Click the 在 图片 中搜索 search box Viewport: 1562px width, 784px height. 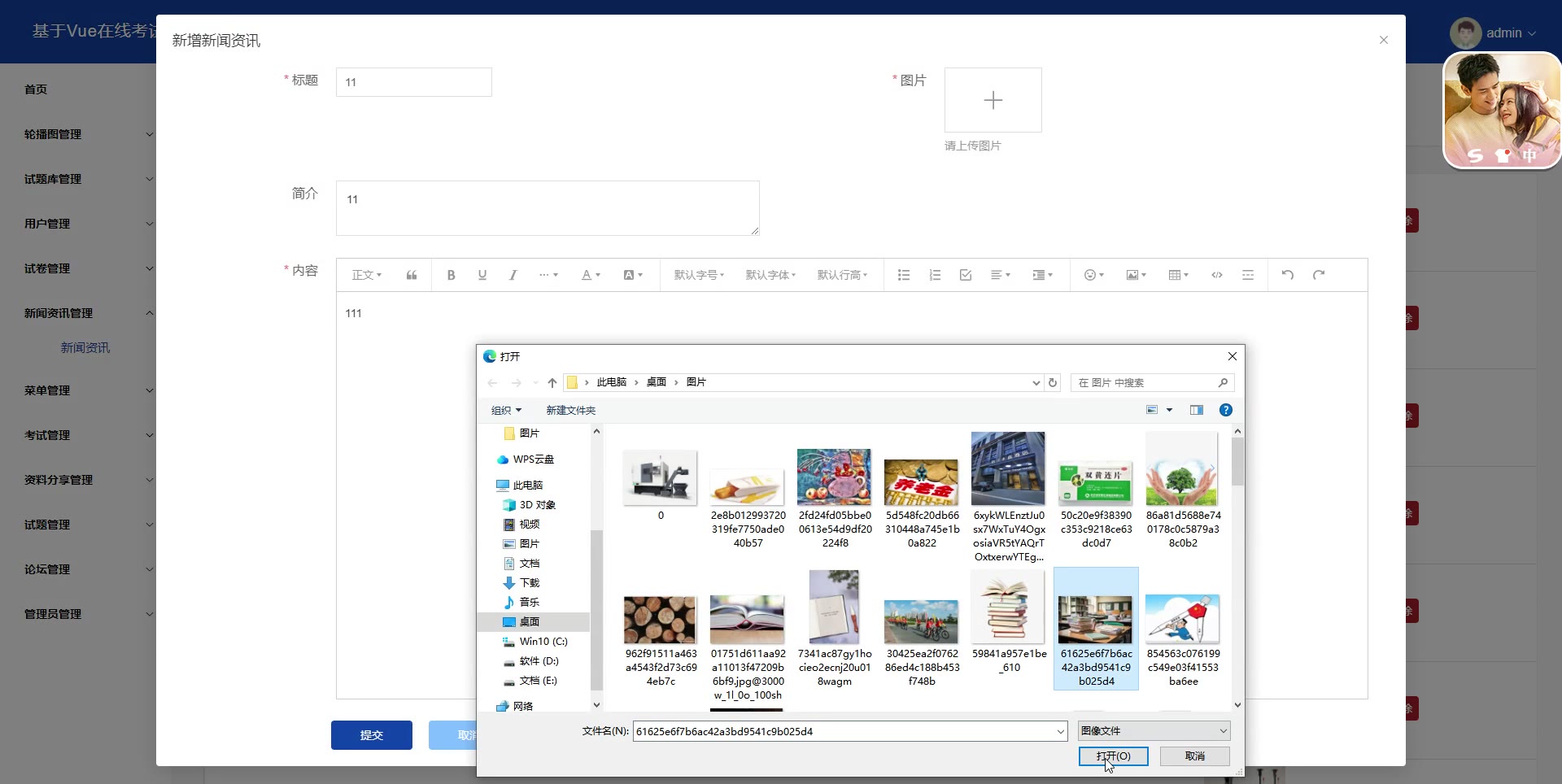(1152, 382)
